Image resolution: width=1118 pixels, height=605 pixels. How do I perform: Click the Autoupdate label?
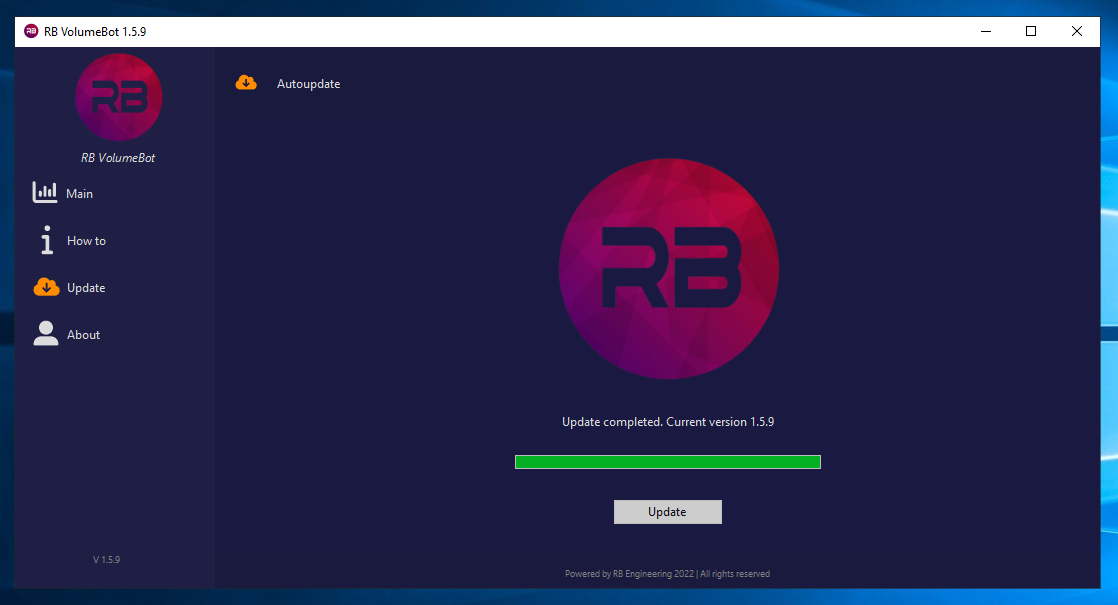click(308, 84)
